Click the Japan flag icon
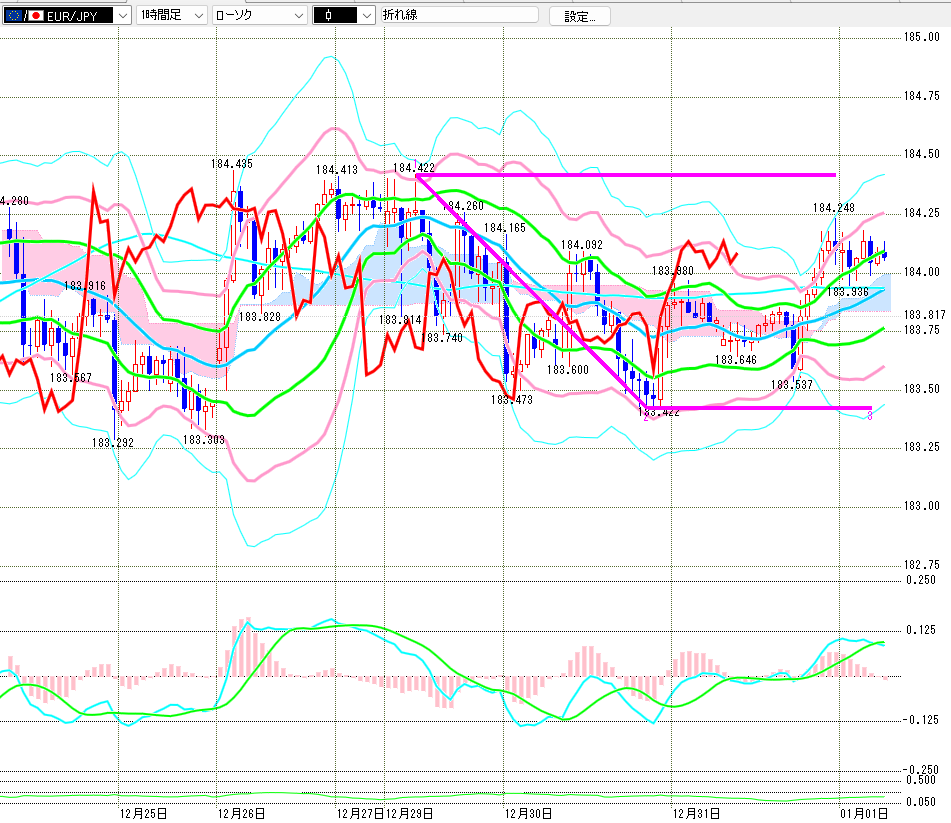951x823 pixels. (x=36, y=16)
